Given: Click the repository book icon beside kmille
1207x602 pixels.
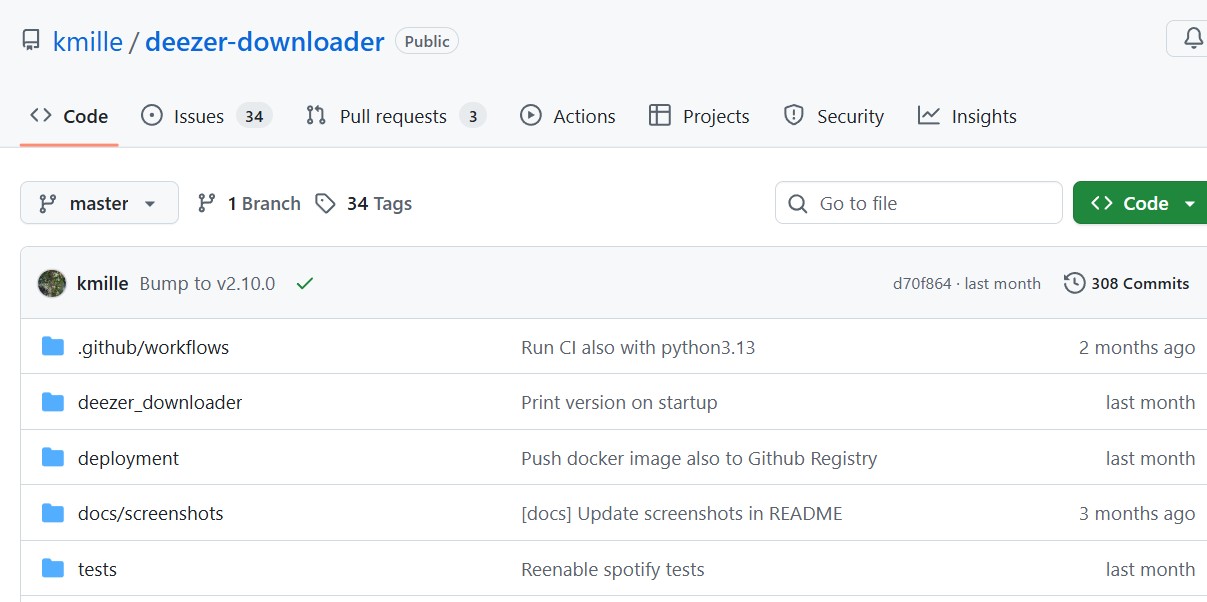Looking at the screenshot, I should (x=31, y=41).
